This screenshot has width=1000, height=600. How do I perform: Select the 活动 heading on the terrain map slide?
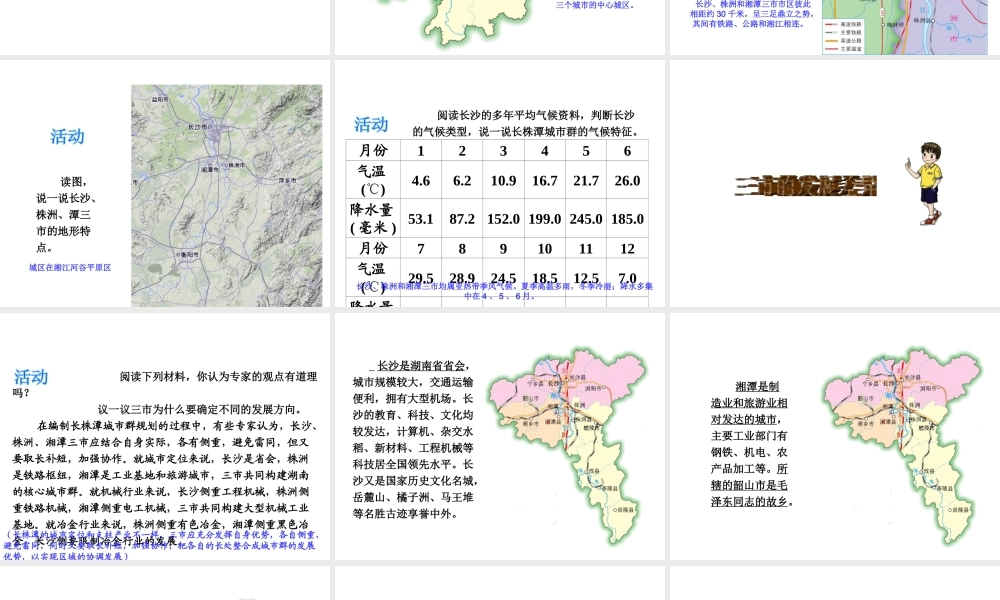[67, 136]
